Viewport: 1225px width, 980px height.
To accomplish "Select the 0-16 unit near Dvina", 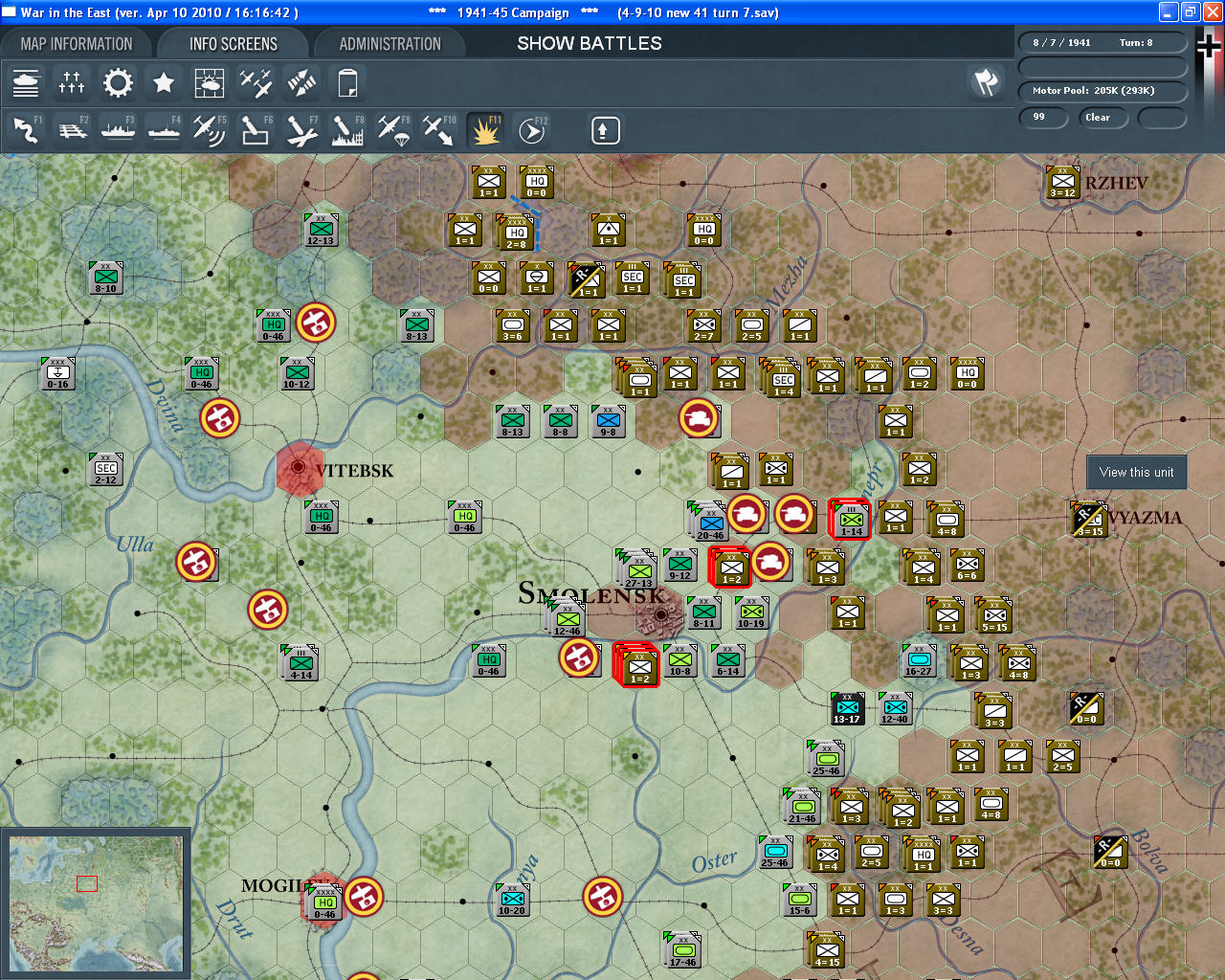I will pos(57,373).
